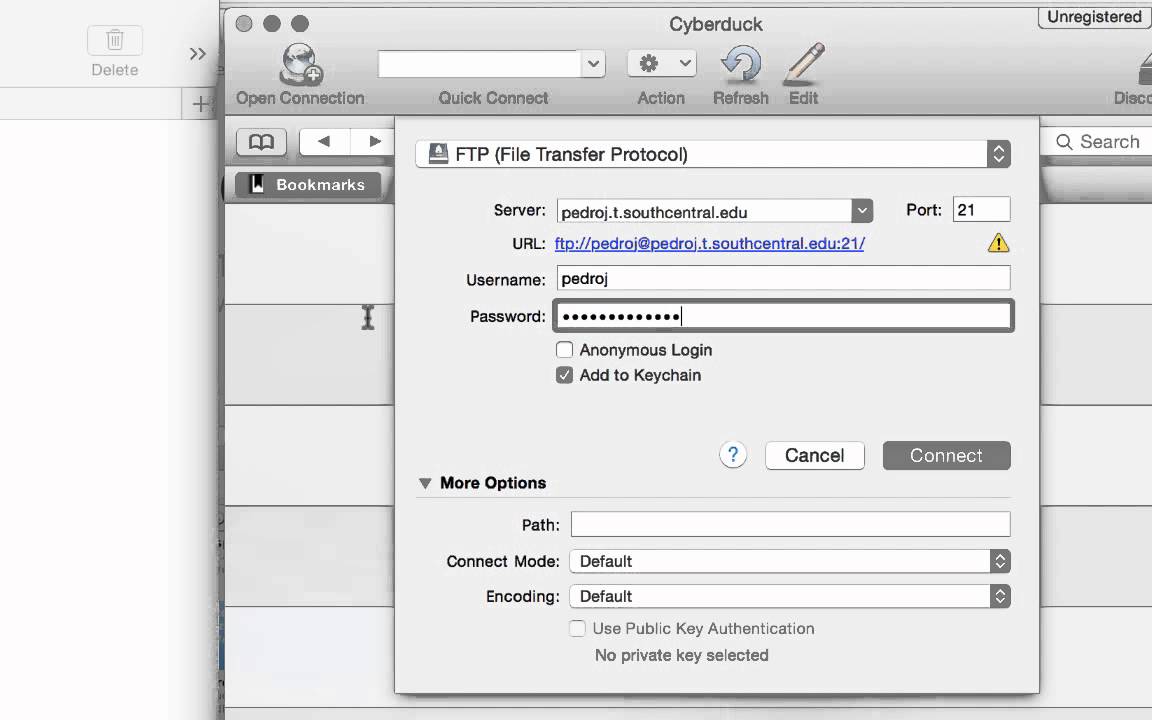
Task: Open the Server history dropdown arrow
Action: pos(862,211)
